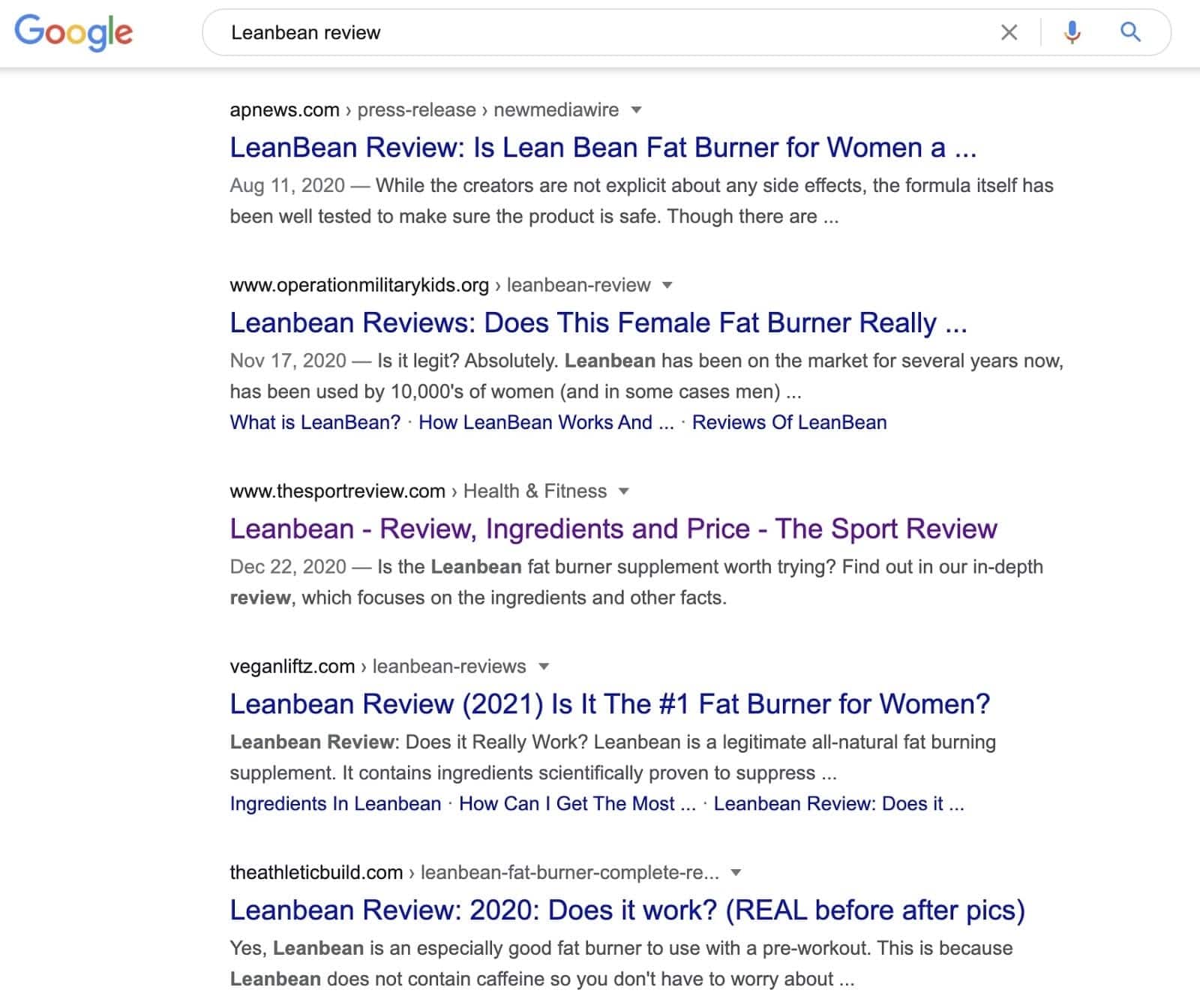Image resolution: width=1200 pixels, height=1008 pixels.
Task: Open 'Leanbean - Review, Ingredients and Price' result
Action: [x=613, y=529]
